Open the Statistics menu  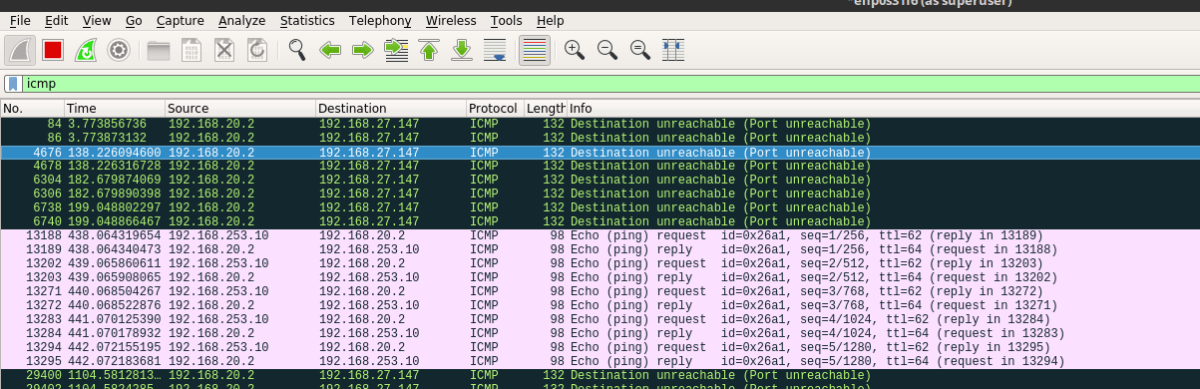point(308,20)
